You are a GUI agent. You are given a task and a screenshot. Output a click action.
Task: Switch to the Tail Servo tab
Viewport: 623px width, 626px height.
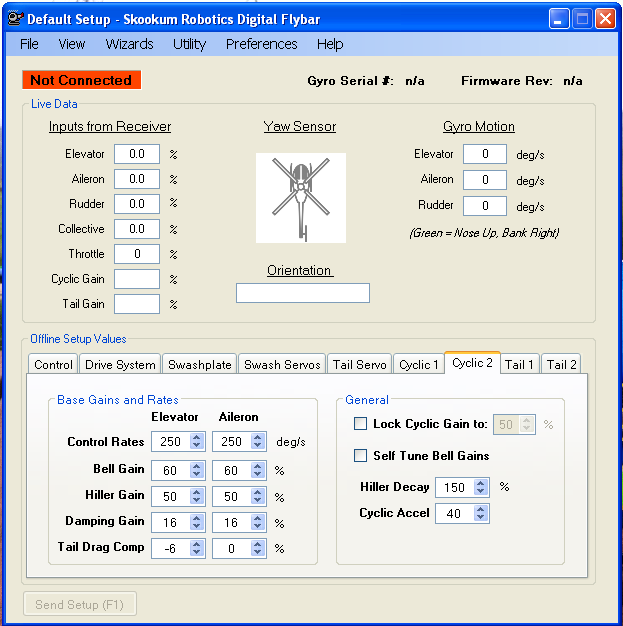pos(359,364)
